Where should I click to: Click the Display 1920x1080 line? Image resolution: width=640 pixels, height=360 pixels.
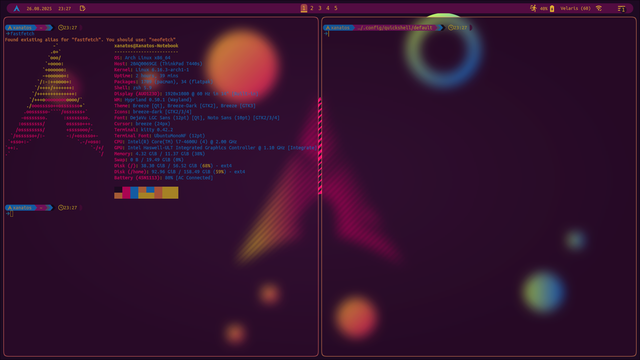[x=186, y=94]
